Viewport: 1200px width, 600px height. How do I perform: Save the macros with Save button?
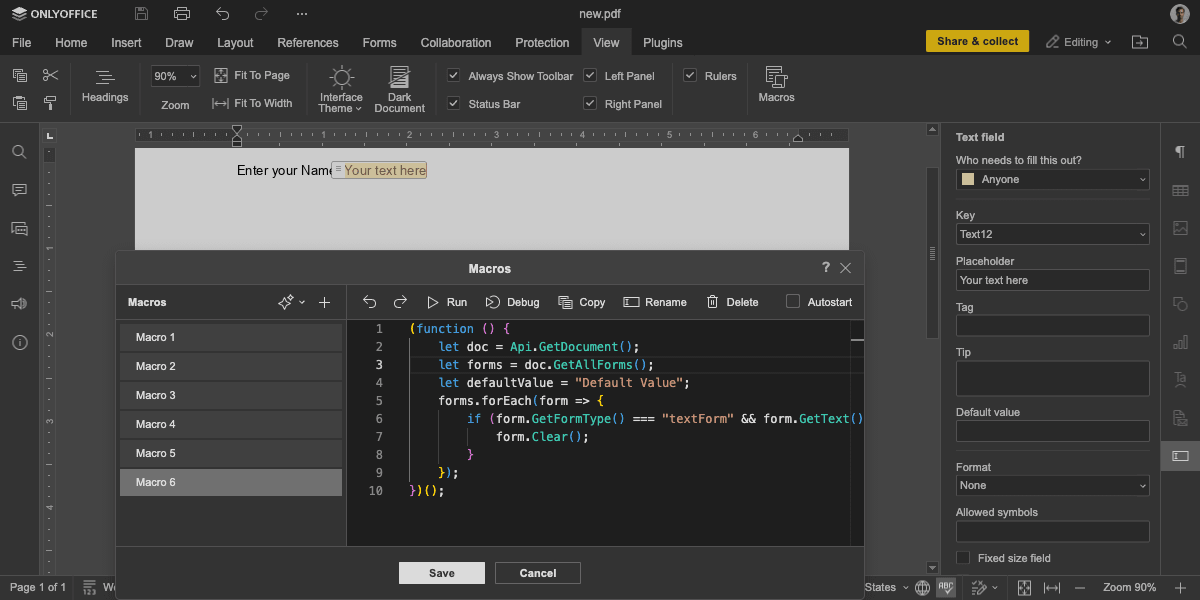(442, 573)
